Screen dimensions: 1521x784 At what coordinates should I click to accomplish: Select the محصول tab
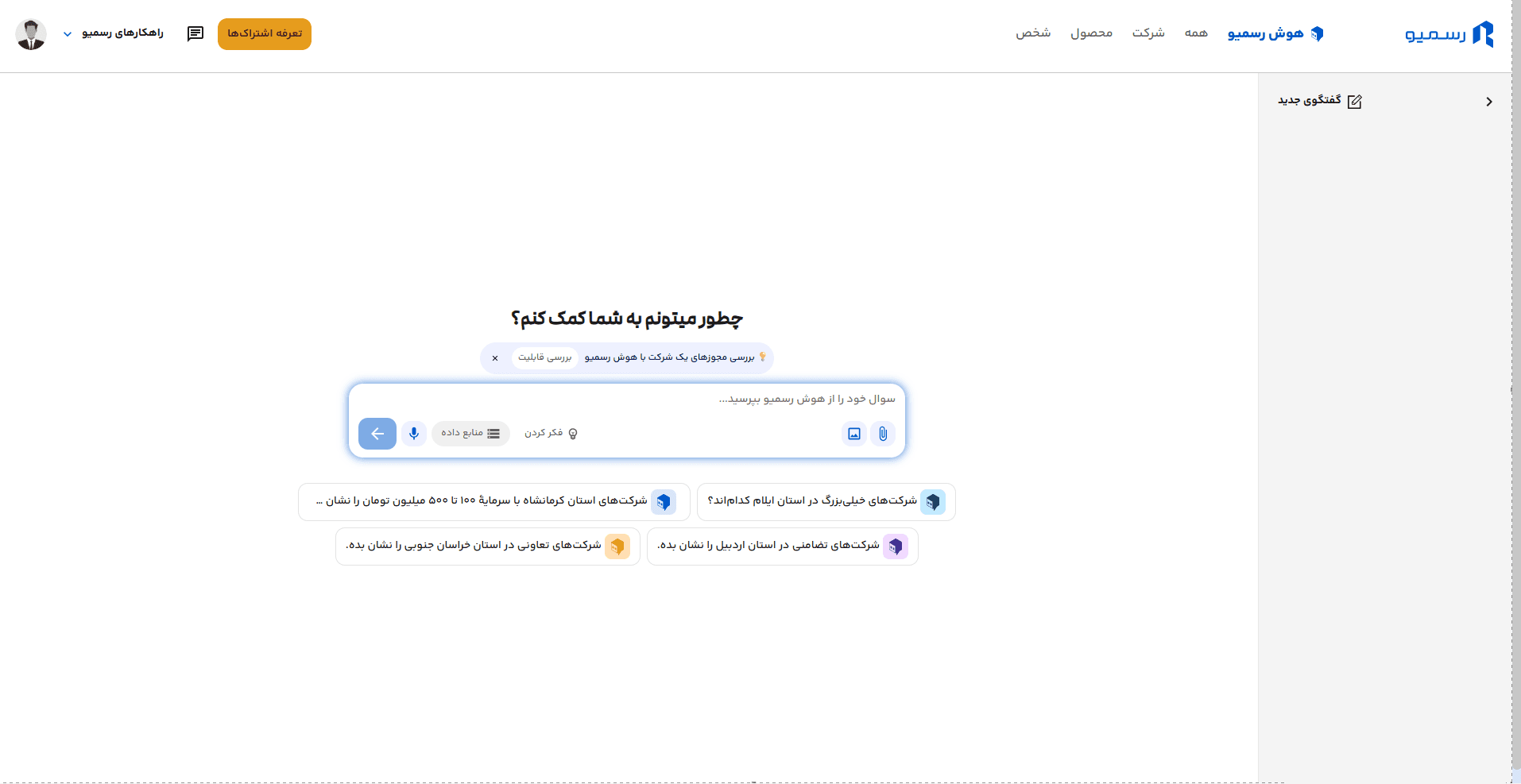tap(1091, 33)
